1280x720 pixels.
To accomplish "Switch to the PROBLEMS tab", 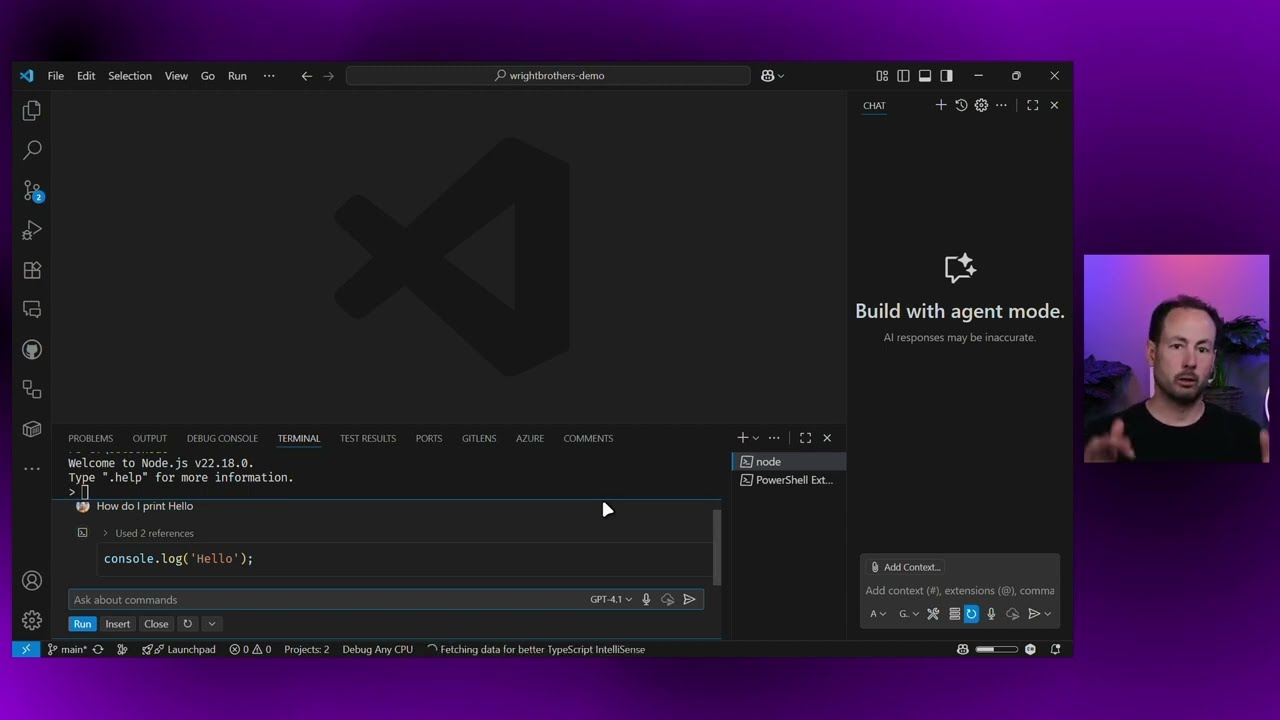I will click(x=90, y=438).
